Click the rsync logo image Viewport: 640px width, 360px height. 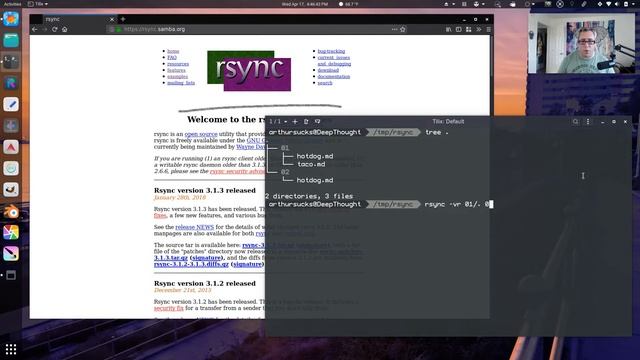tap(249, 71)
